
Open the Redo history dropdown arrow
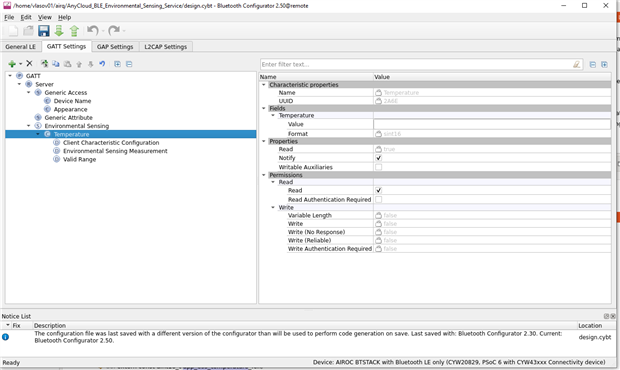click(124, 30)
